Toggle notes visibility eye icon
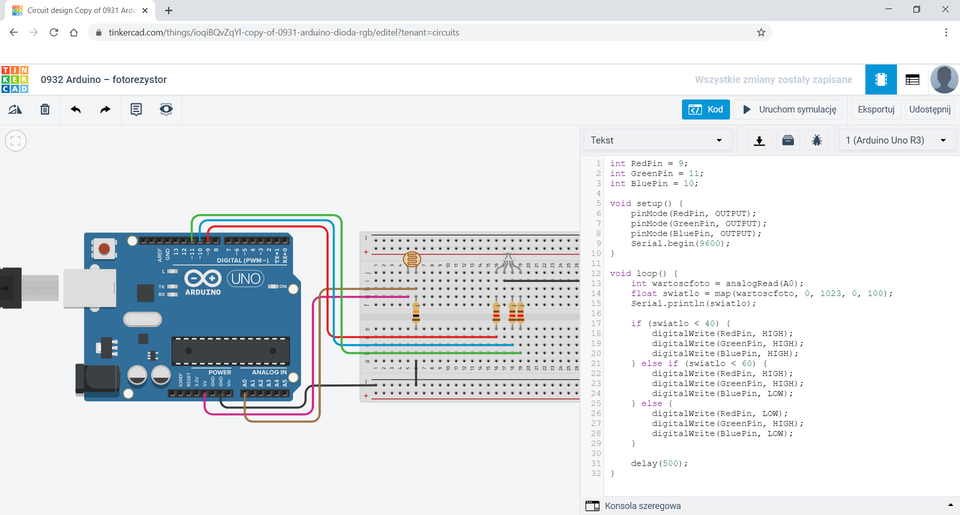The height and width of the screenshot is (515, 960). coord(166,110)
